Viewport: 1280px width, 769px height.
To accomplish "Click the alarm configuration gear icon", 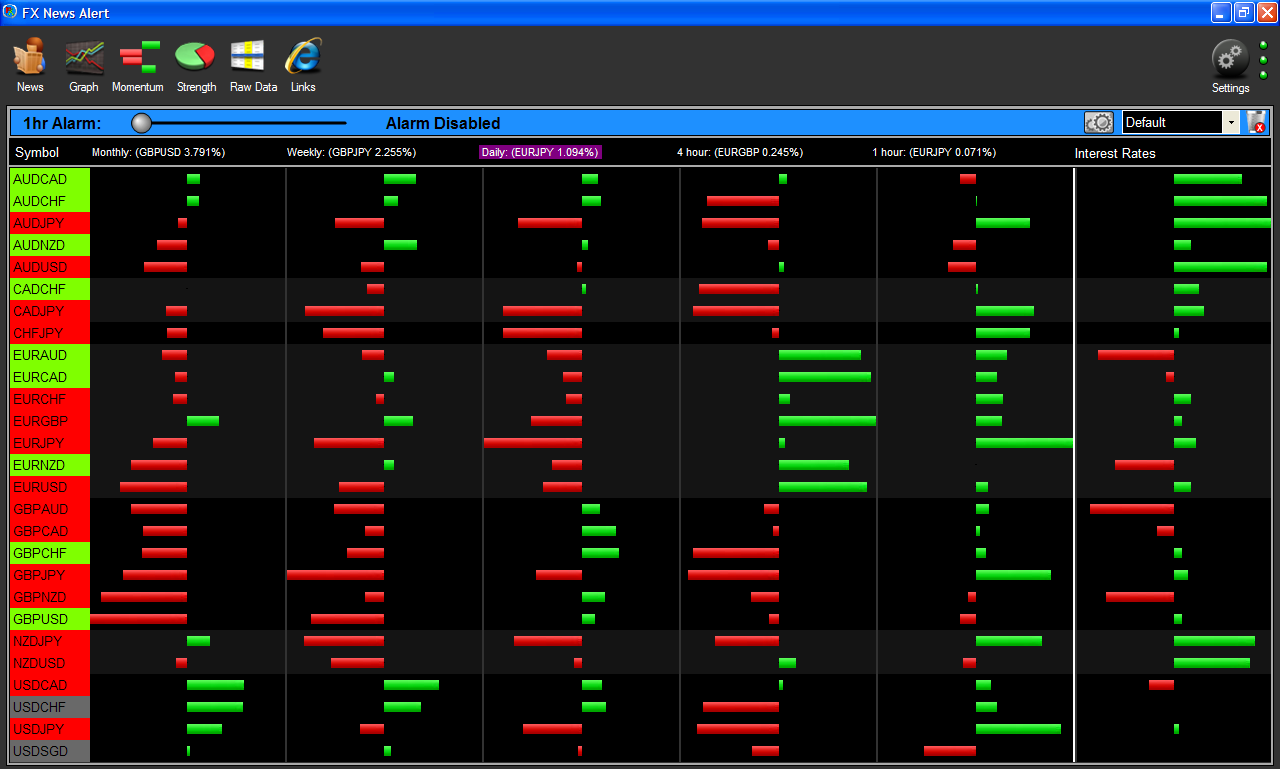I will [1098, 121].
